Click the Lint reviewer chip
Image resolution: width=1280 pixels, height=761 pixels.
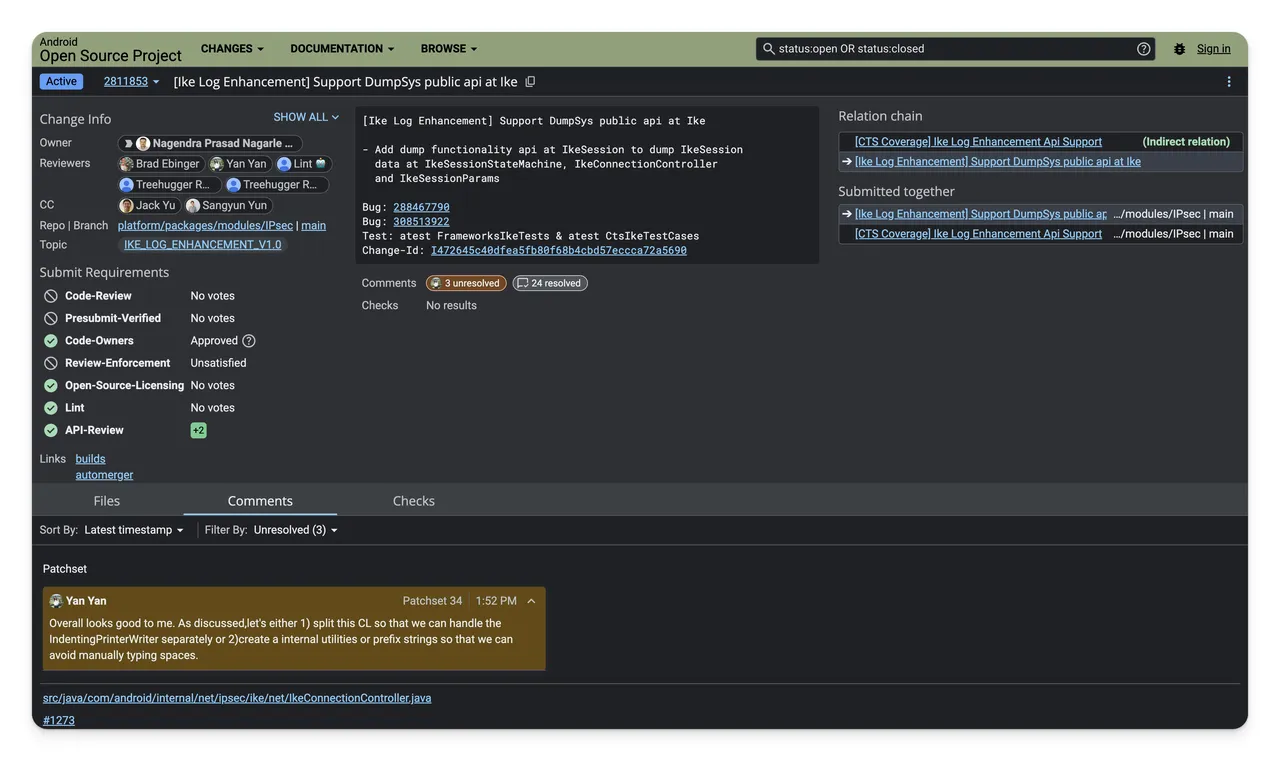click(303, 164)
